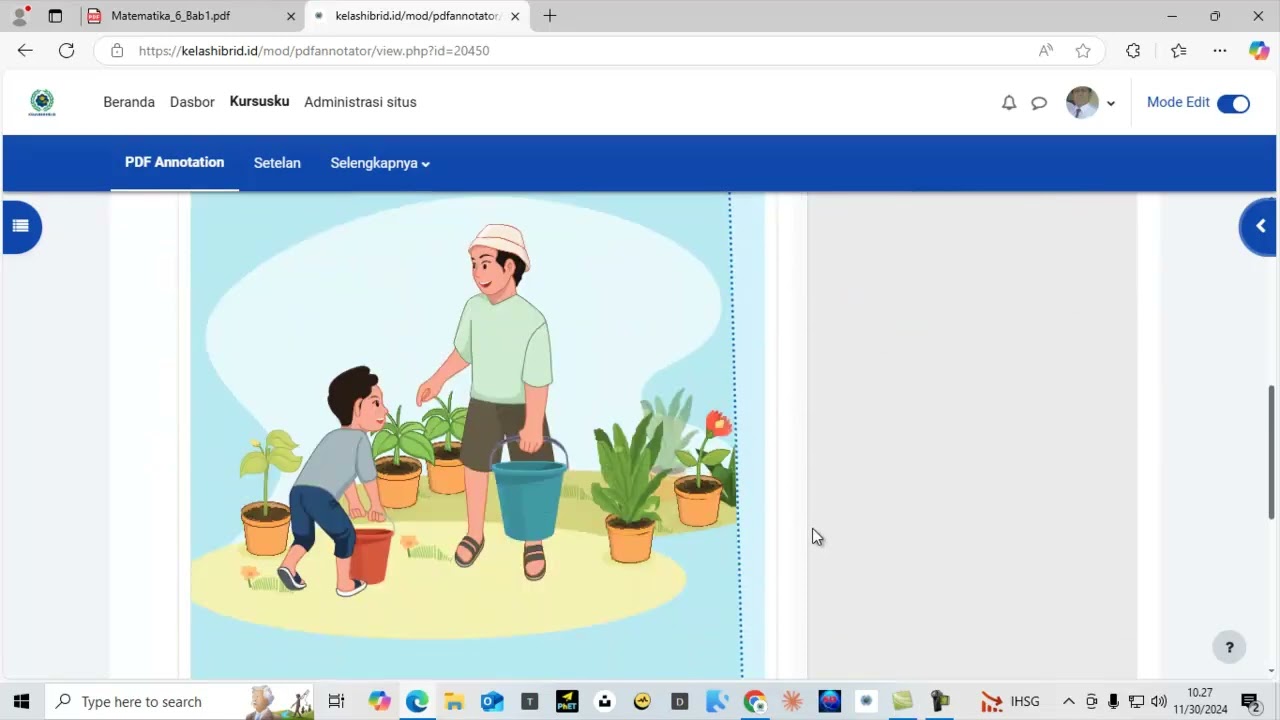Open the Dasbor page

pyautogui.click(x=192, y=102)
